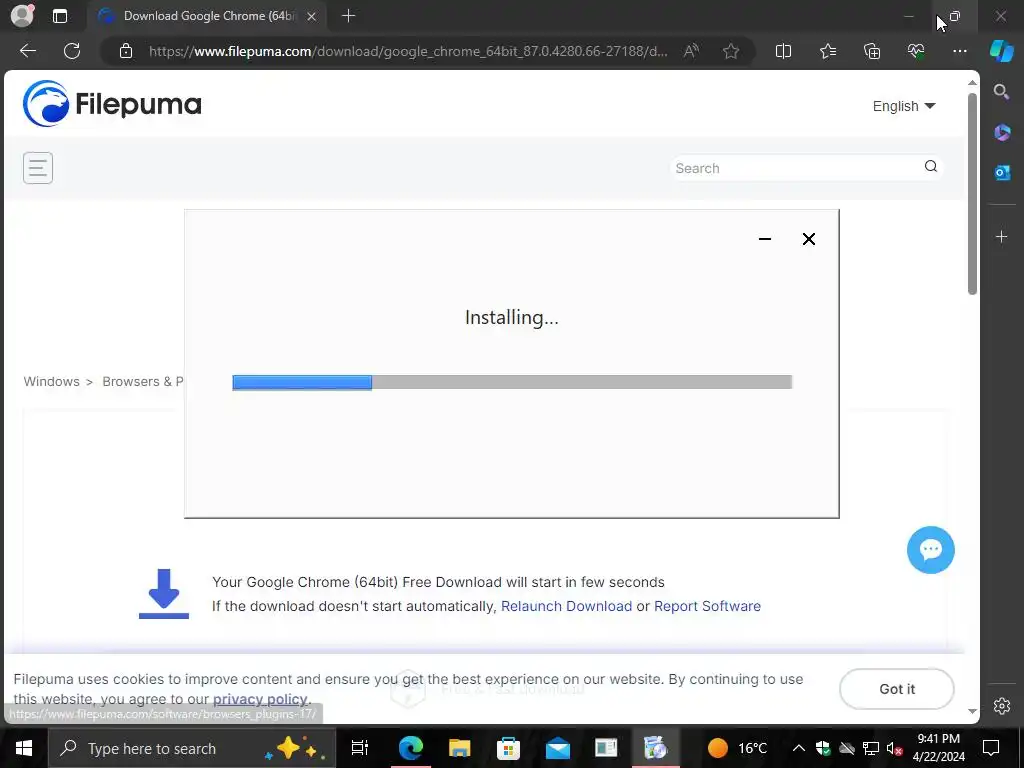Click the page vertical scrollbar thumb
This screenshot has width=1024, height=768.
[972, 193]
